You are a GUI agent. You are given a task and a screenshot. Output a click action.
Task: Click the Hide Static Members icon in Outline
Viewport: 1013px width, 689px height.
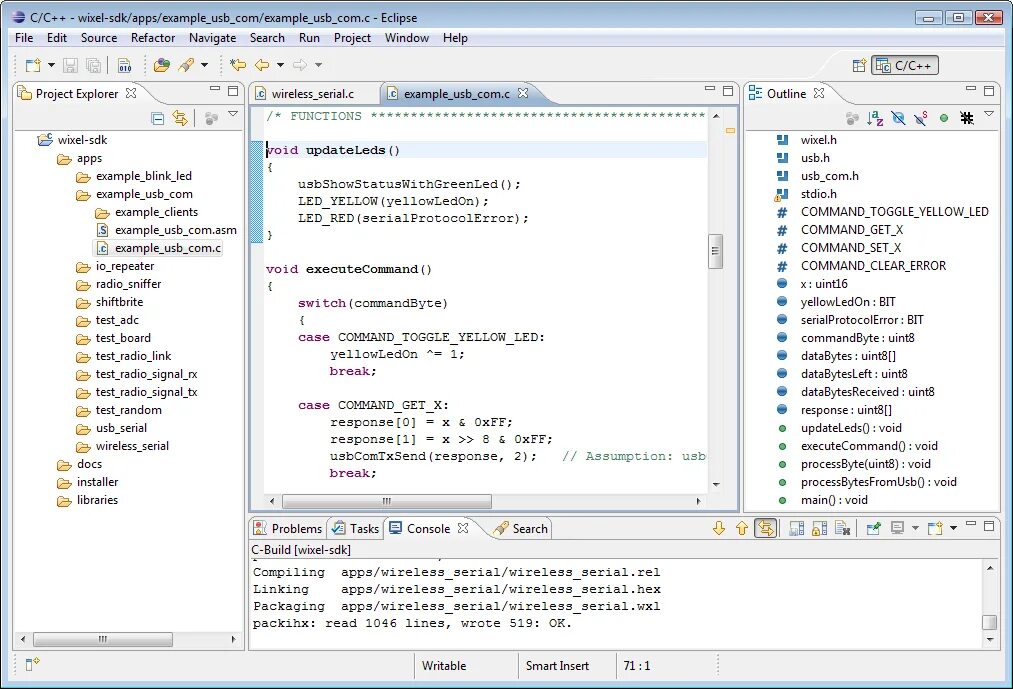(x=921, y=118)
